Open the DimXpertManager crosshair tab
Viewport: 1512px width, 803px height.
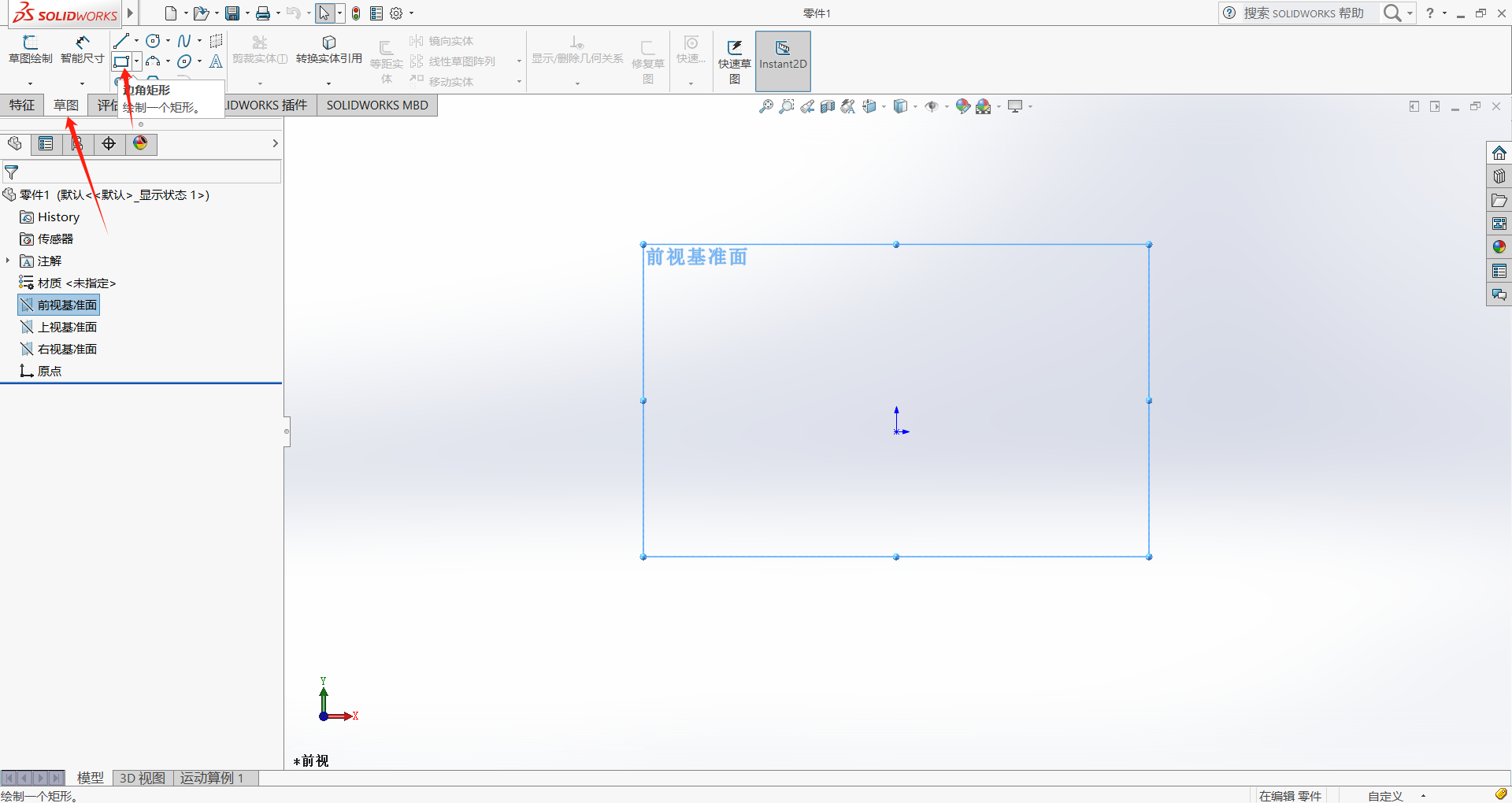tap(109, 143)
